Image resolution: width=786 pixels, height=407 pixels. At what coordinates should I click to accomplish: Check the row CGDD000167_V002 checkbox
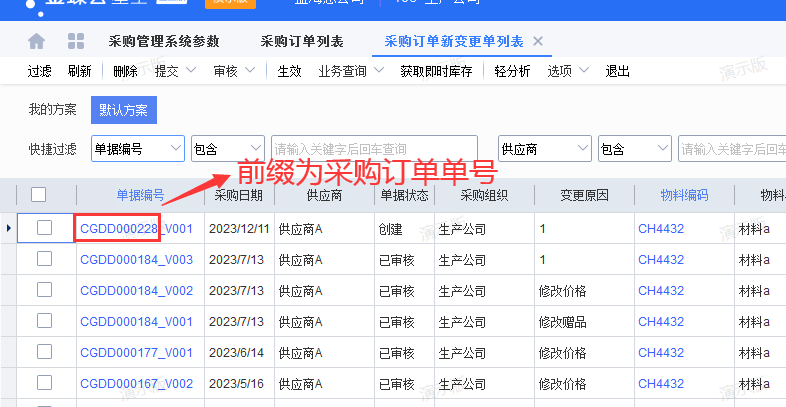point(45,383)
